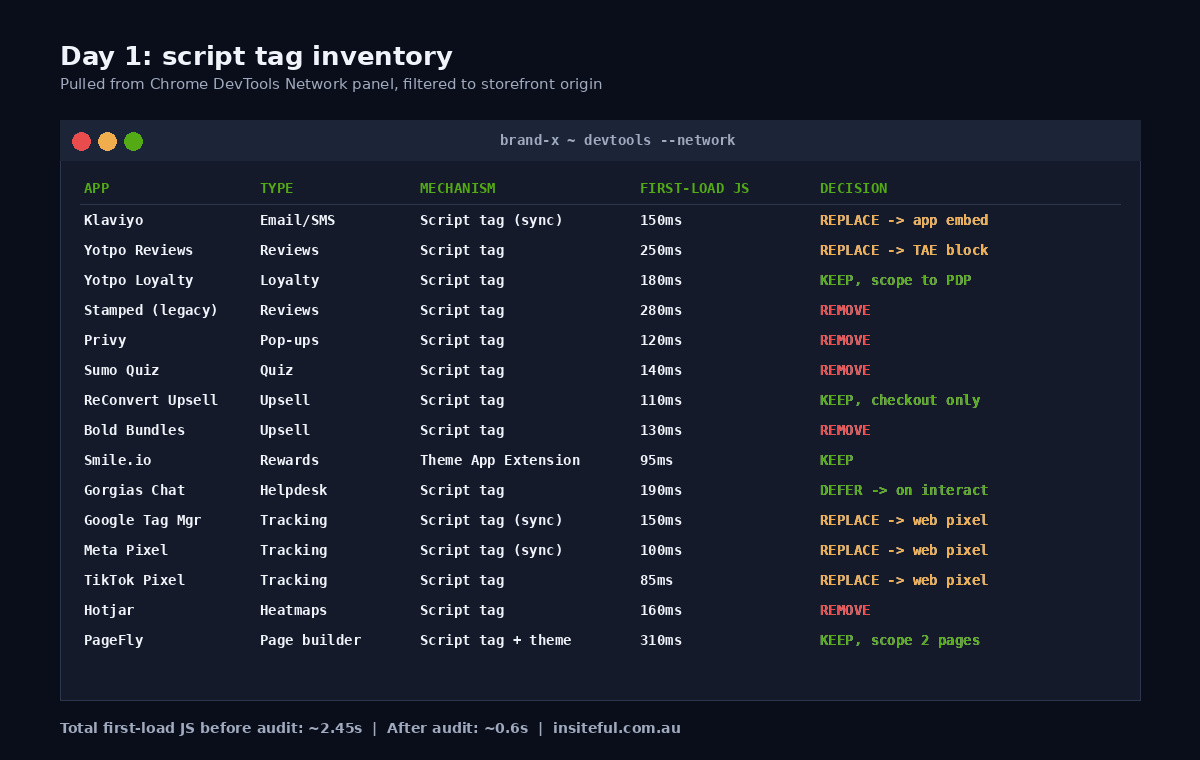Click the yellow minimize traffic light

pos(107,141)
